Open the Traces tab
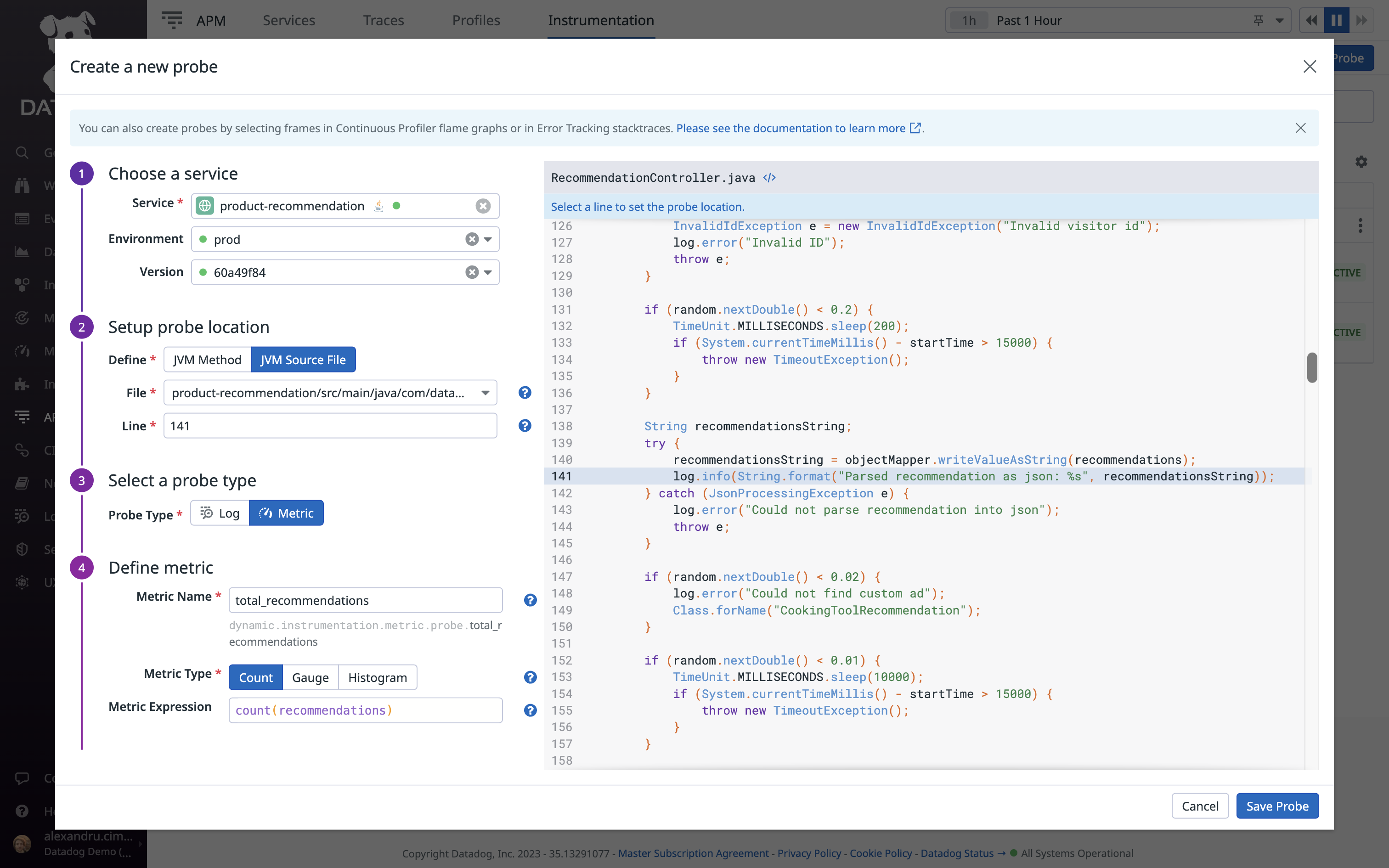 click(384, 21)
